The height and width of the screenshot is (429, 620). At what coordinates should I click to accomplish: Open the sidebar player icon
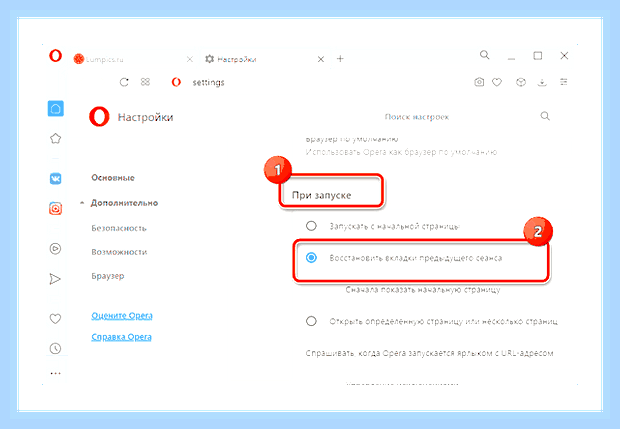(55, 249)
